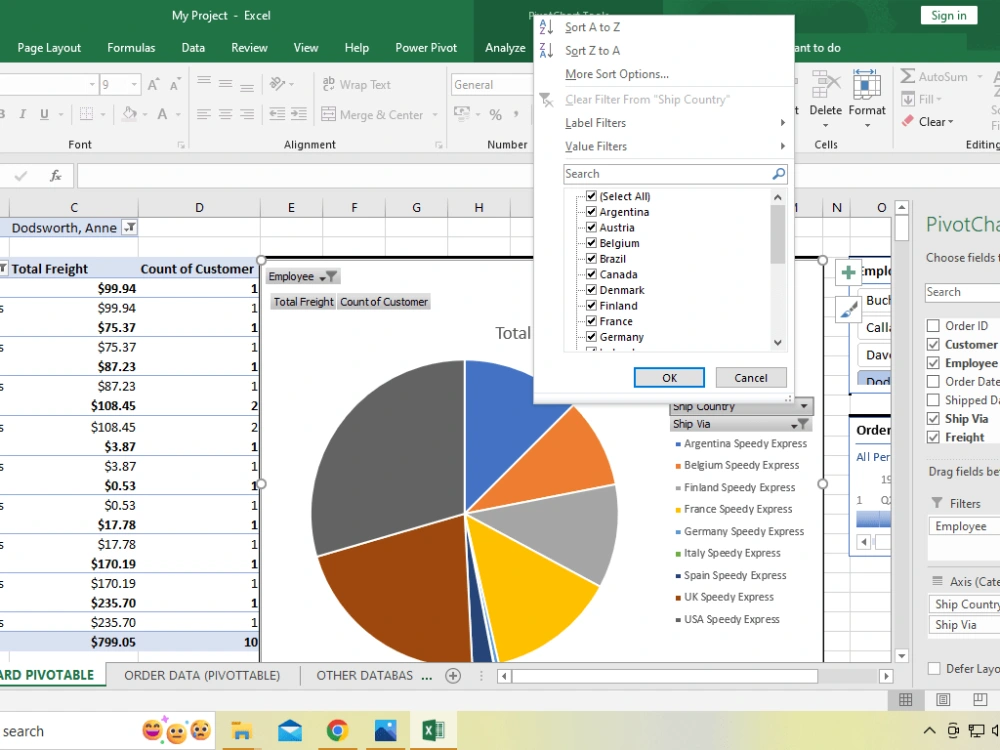Image resolution: width=1000 pixels, height=750 pixels.
Task: Click the Sign in link
Action: 948,15
